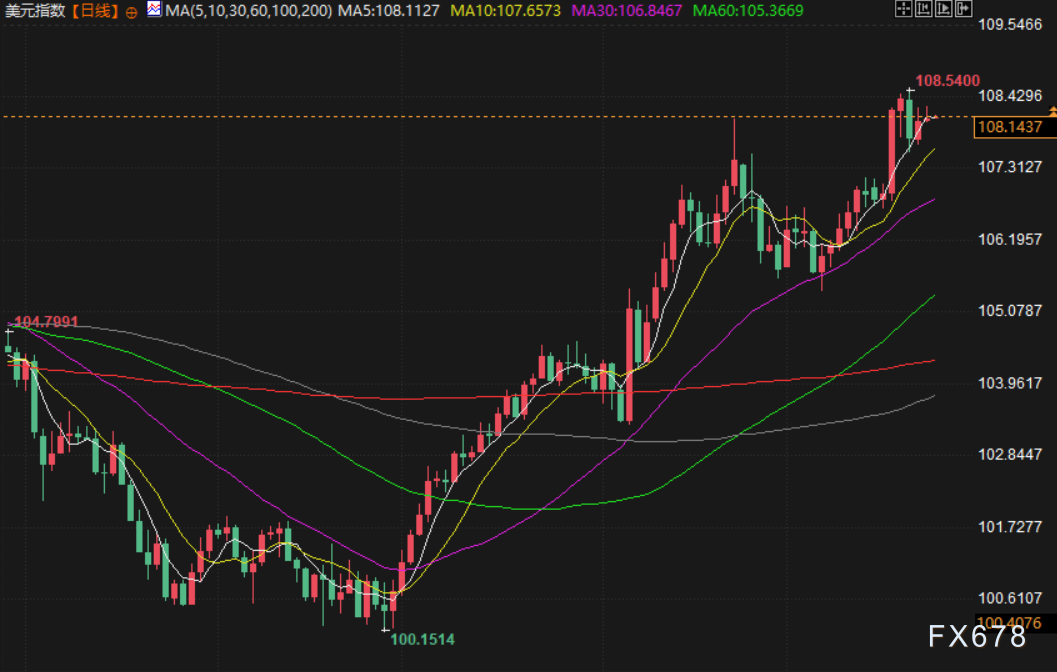Click the current price tag 108.1437
Screen dimensions: 1057x672
pyautogui.click(x=1009, y=127)
